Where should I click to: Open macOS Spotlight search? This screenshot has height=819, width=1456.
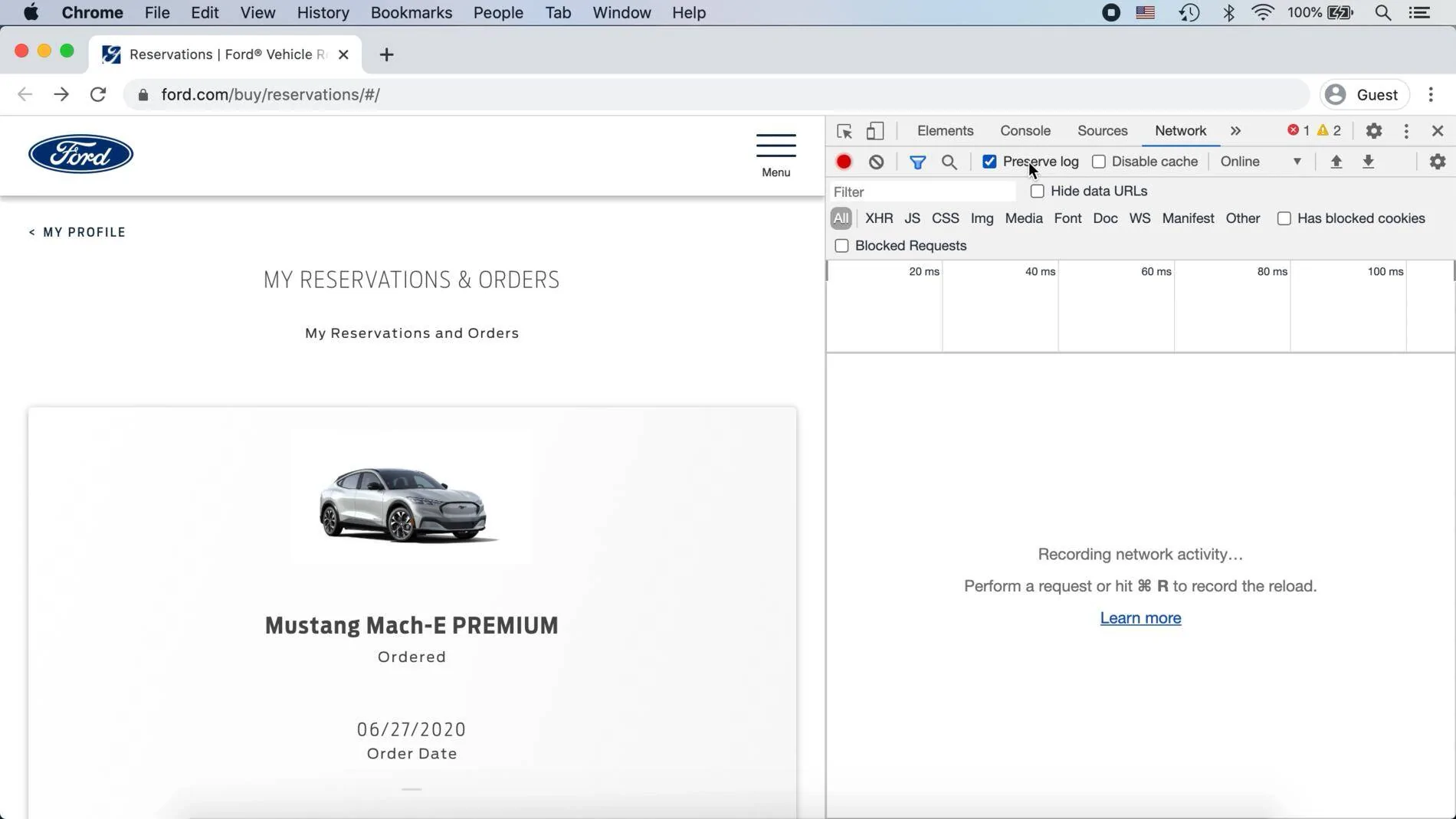(1383, 13)
